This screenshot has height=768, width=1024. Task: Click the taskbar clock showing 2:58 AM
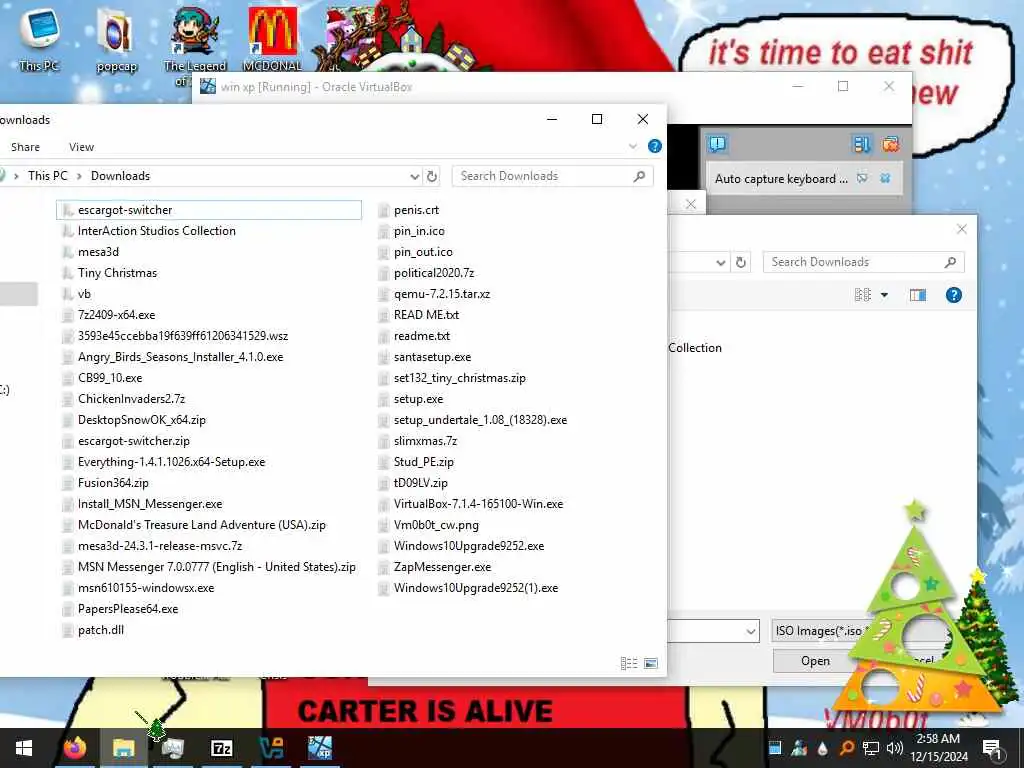click(x=938, y=748)
